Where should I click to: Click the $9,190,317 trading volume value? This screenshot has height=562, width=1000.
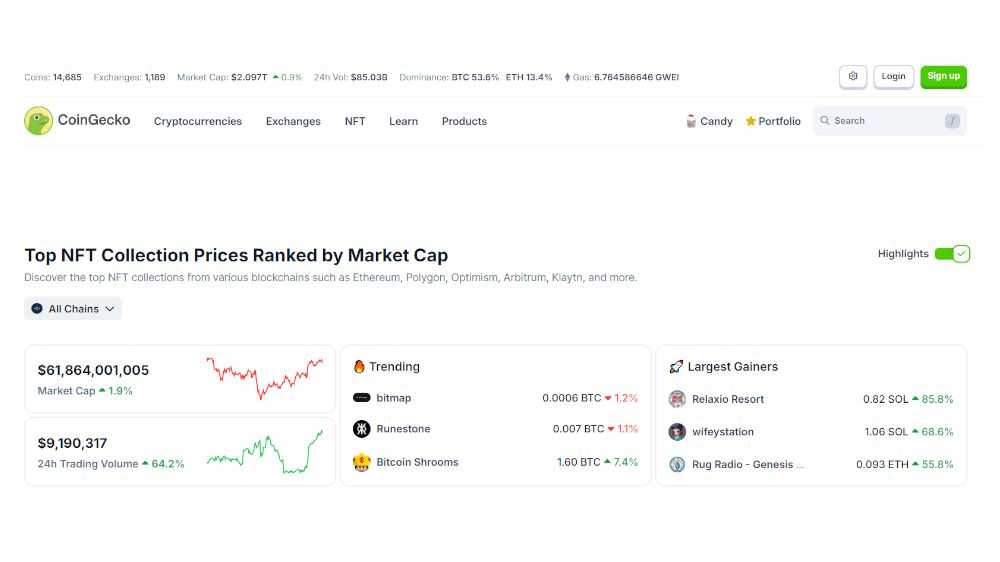pyautogui.click(x=72, y=443)
